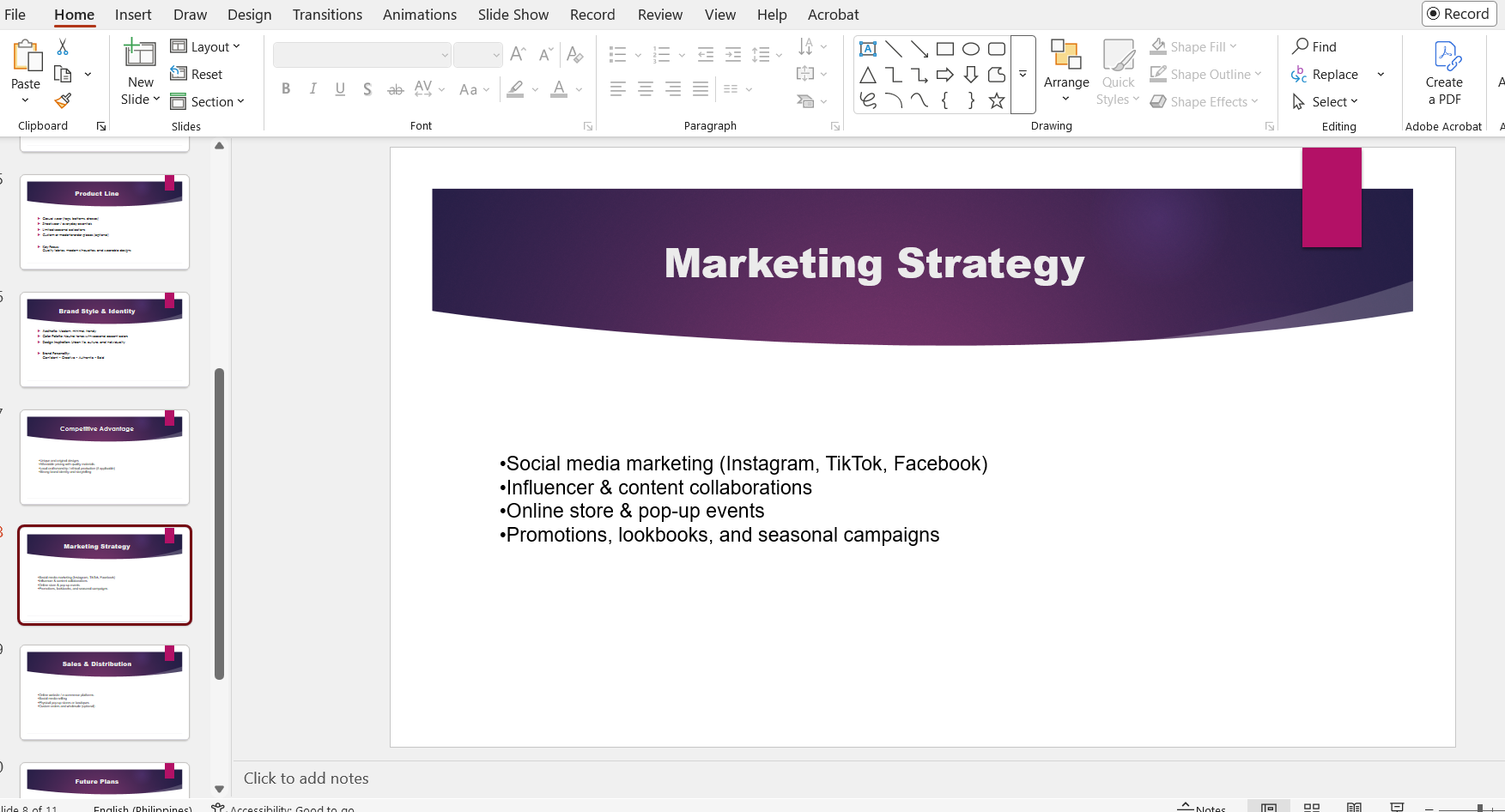Screen dimensions: 1505x812
Task: Select the star shape in gallery
Action: pyautogui.click(x=997, y=100)
